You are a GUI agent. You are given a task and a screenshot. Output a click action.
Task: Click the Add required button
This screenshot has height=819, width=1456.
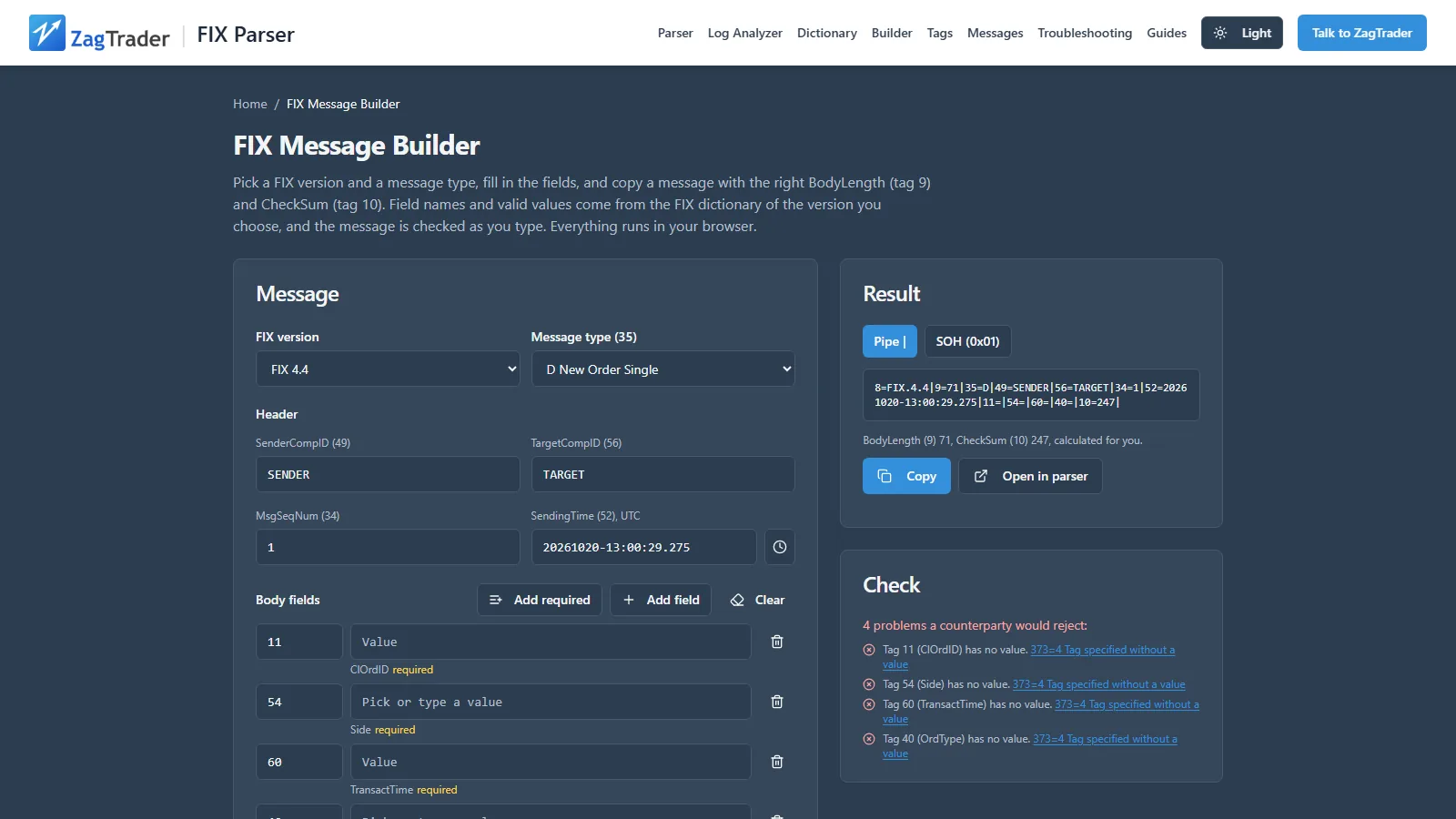(540, 600)
